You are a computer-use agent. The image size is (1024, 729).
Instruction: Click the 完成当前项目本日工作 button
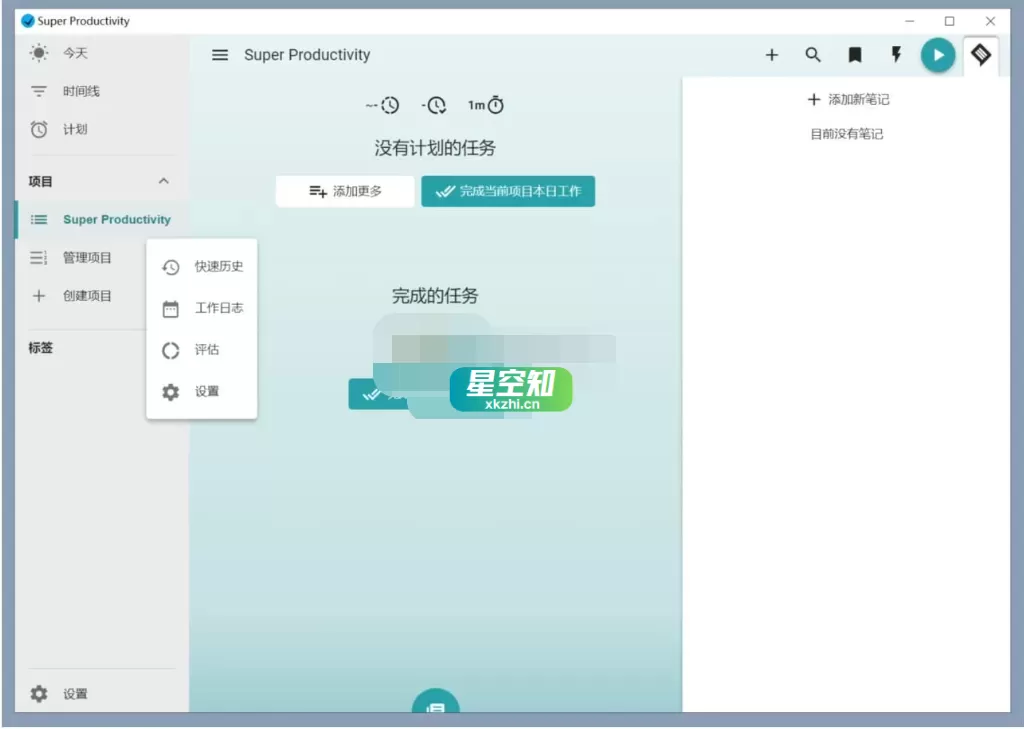click(x=508, y=190)
